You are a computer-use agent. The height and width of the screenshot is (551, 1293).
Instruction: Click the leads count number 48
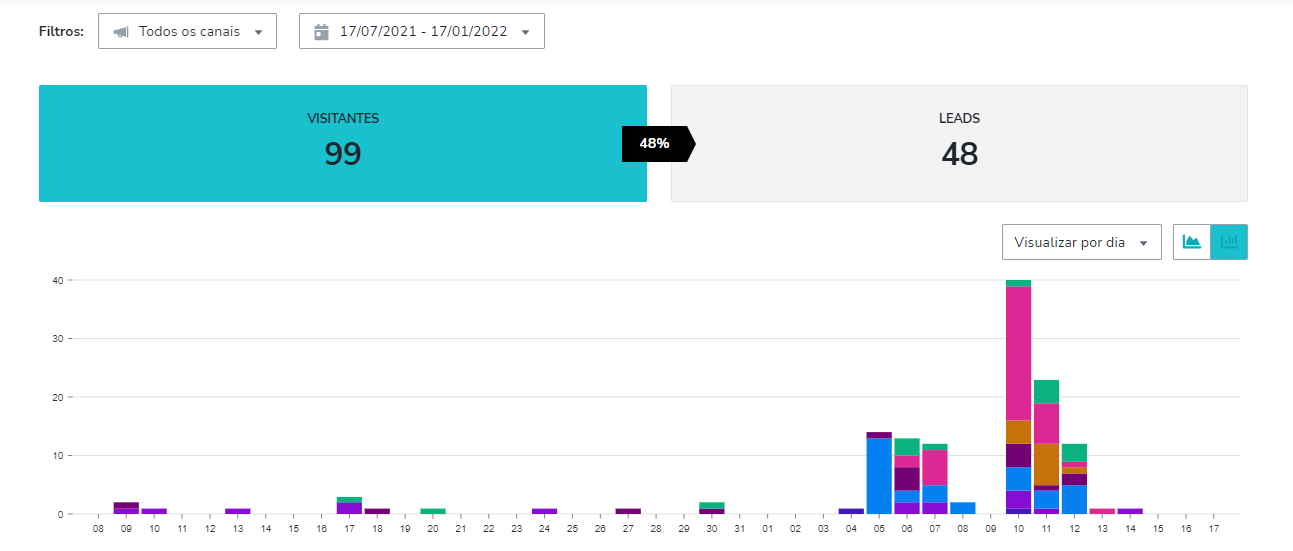click(959, 154)
